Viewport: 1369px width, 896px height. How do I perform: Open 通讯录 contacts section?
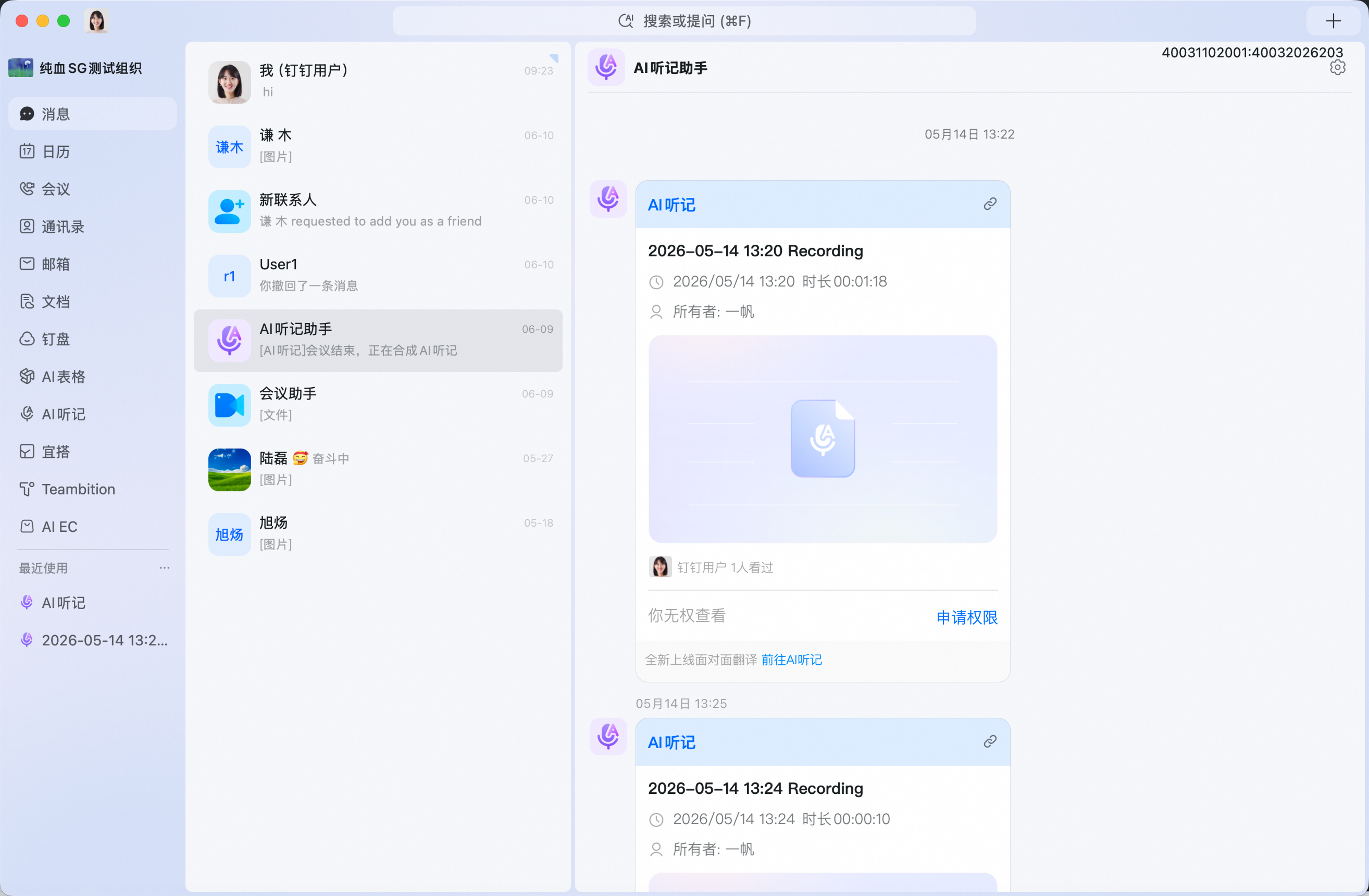coord(93,227)
